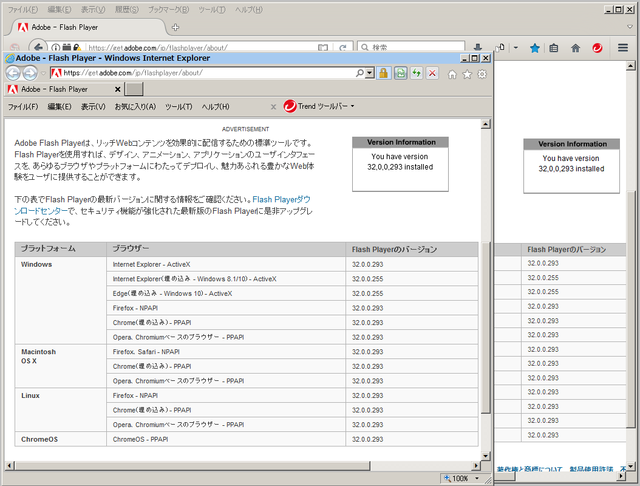
Task: Open the IE 100% zoom level dropdown
Action: coord(476,478)
